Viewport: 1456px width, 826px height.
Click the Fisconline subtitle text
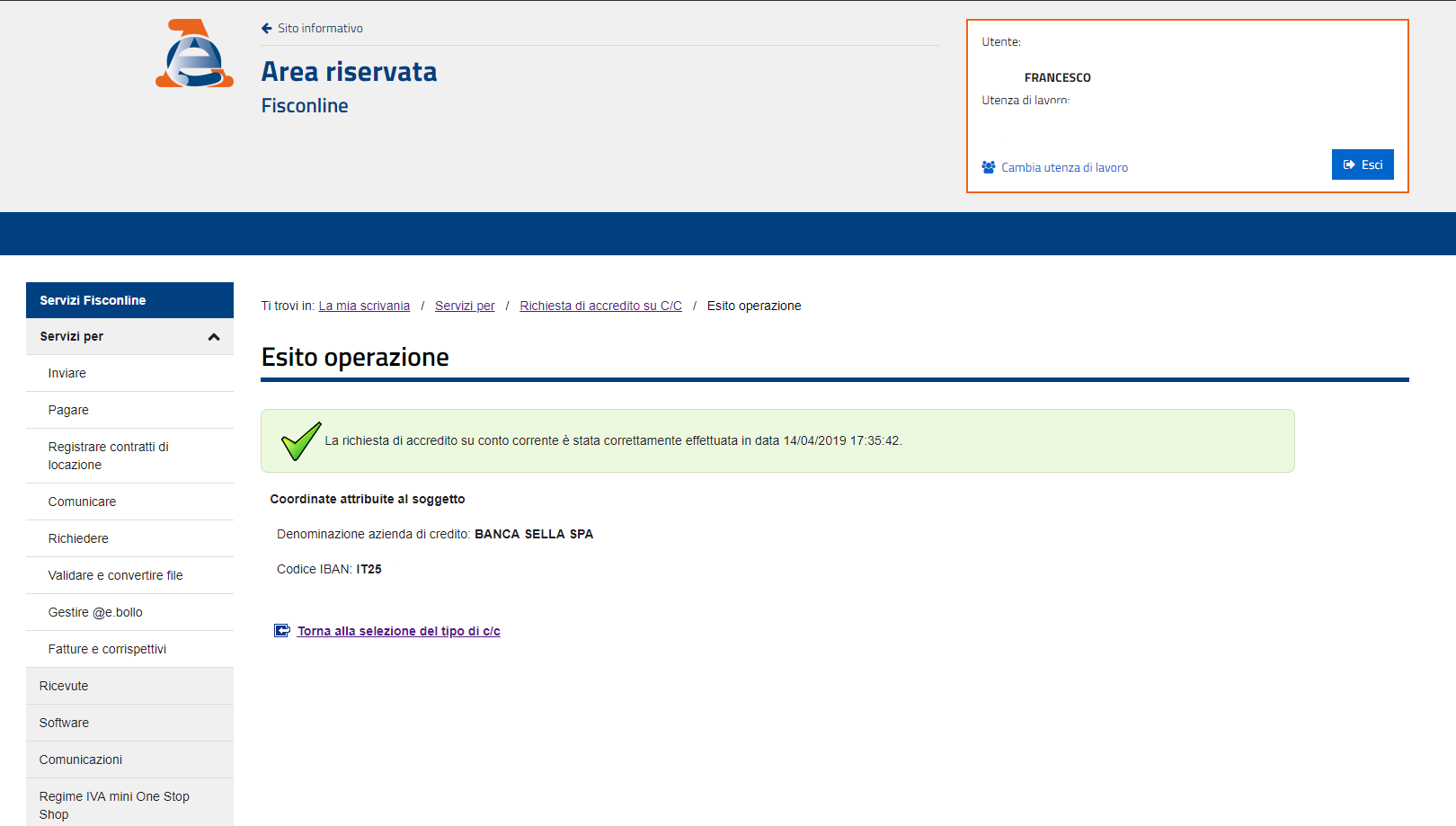(x=305, y=106)
